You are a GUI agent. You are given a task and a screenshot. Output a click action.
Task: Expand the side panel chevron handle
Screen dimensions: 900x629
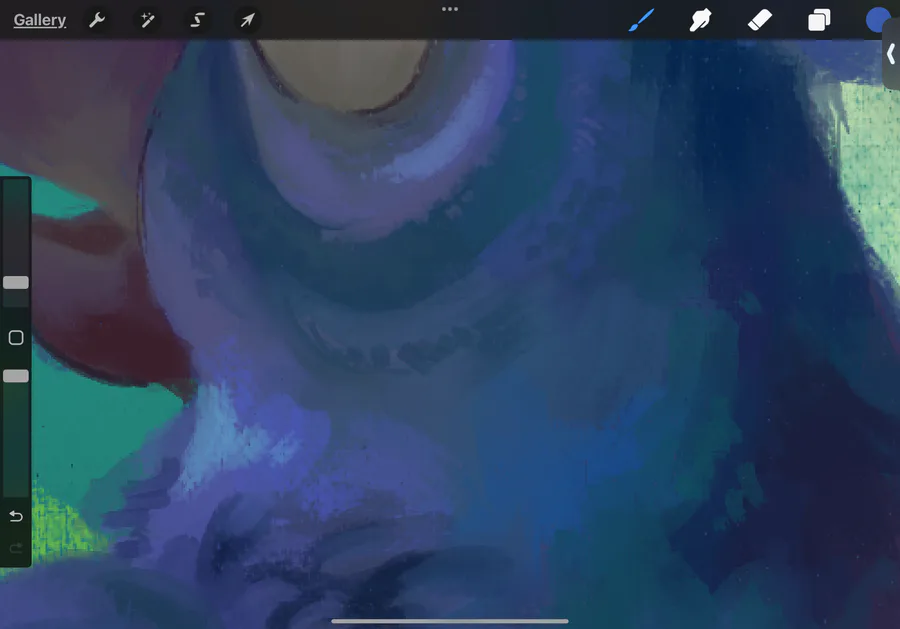tap(891, 54)
